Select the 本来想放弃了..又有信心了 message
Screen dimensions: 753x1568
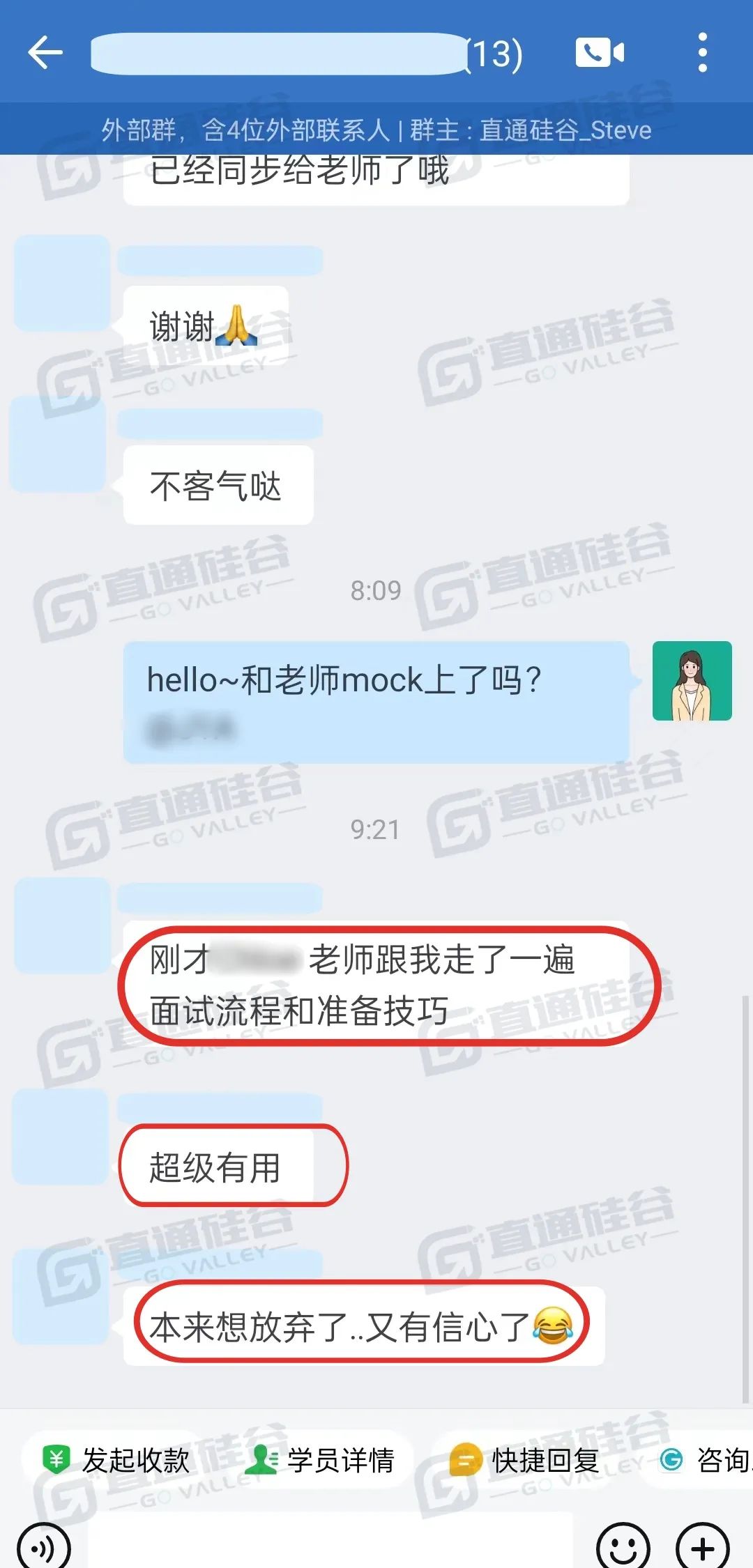point(364,1325)
